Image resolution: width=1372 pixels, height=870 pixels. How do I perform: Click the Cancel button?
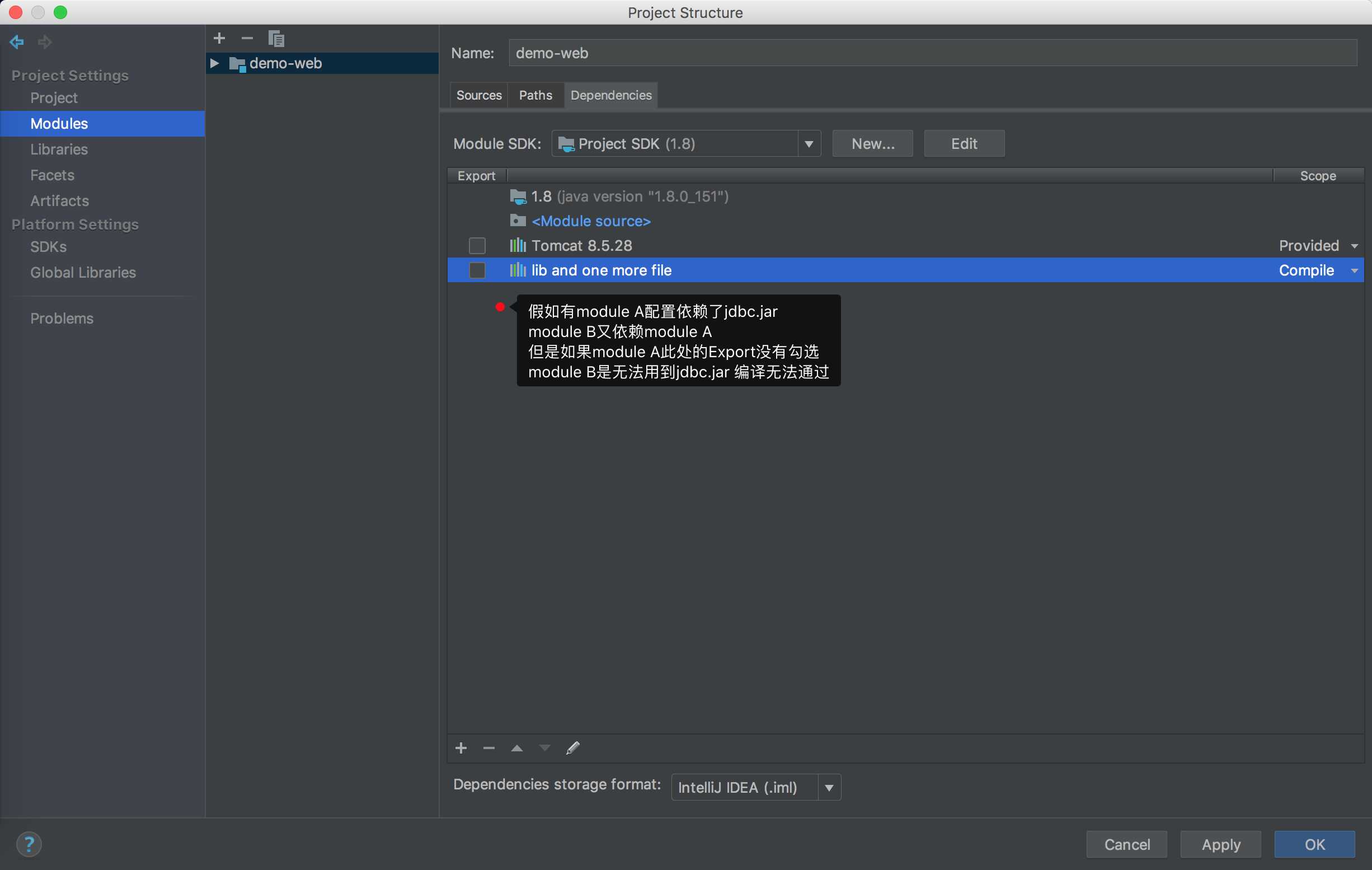pyautogui.click(x=1127, y=844)
